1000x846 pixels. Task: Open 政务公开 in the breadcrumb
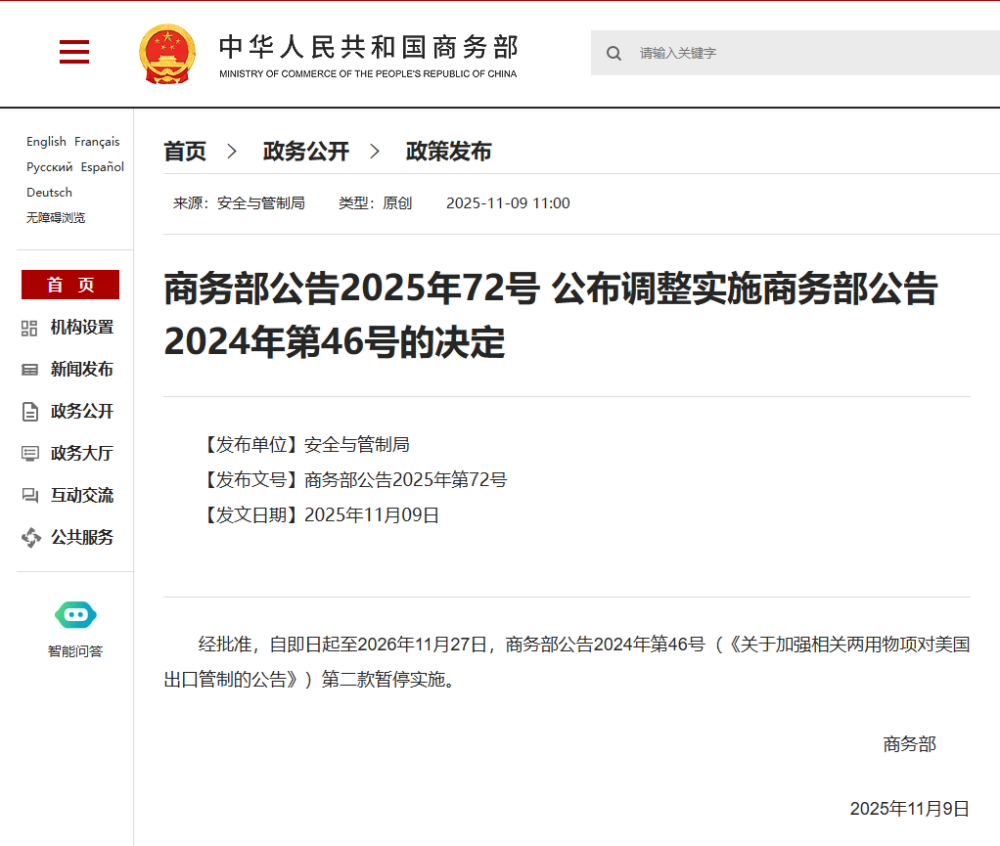coord(306,151)
